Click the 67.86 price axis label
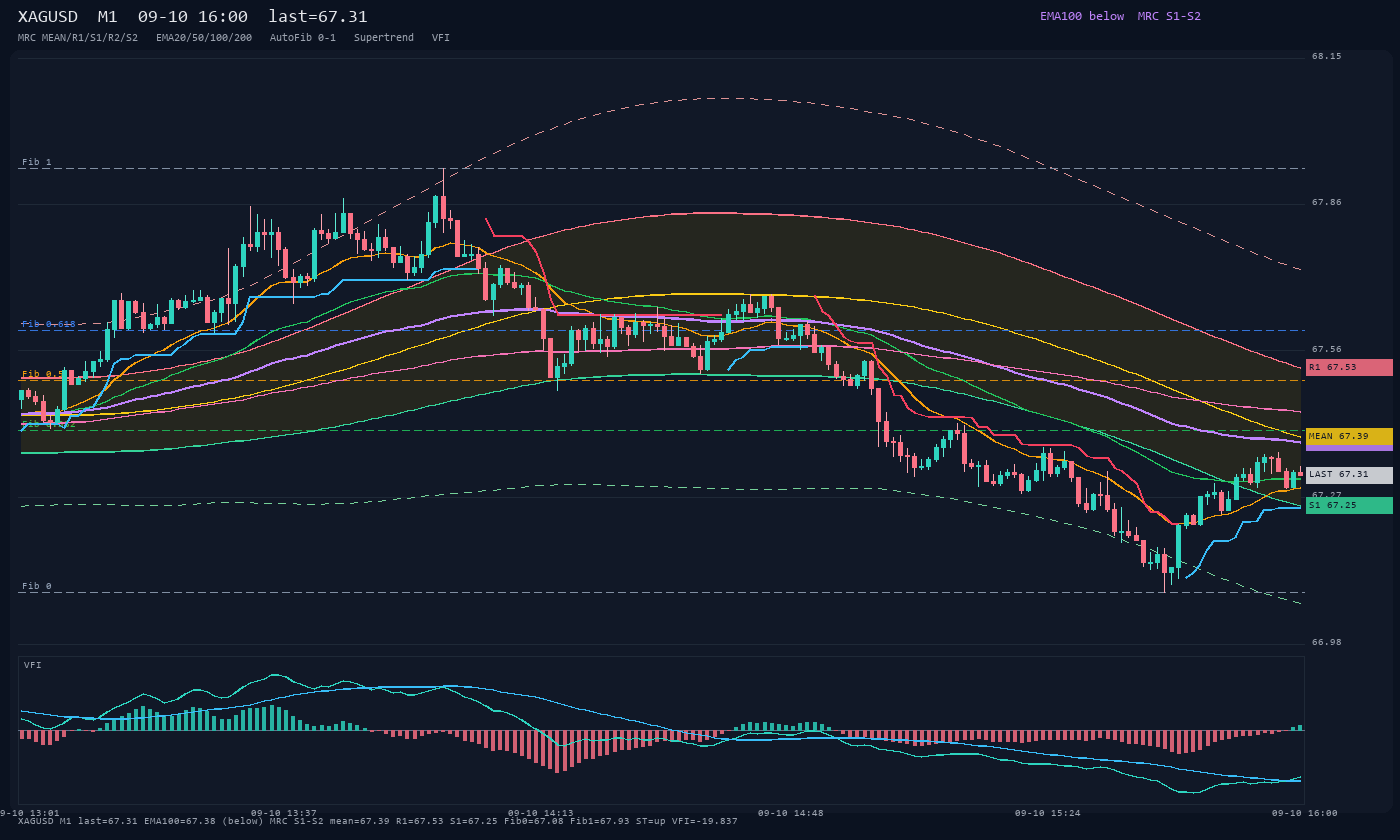 click(x=1327, y=203)
